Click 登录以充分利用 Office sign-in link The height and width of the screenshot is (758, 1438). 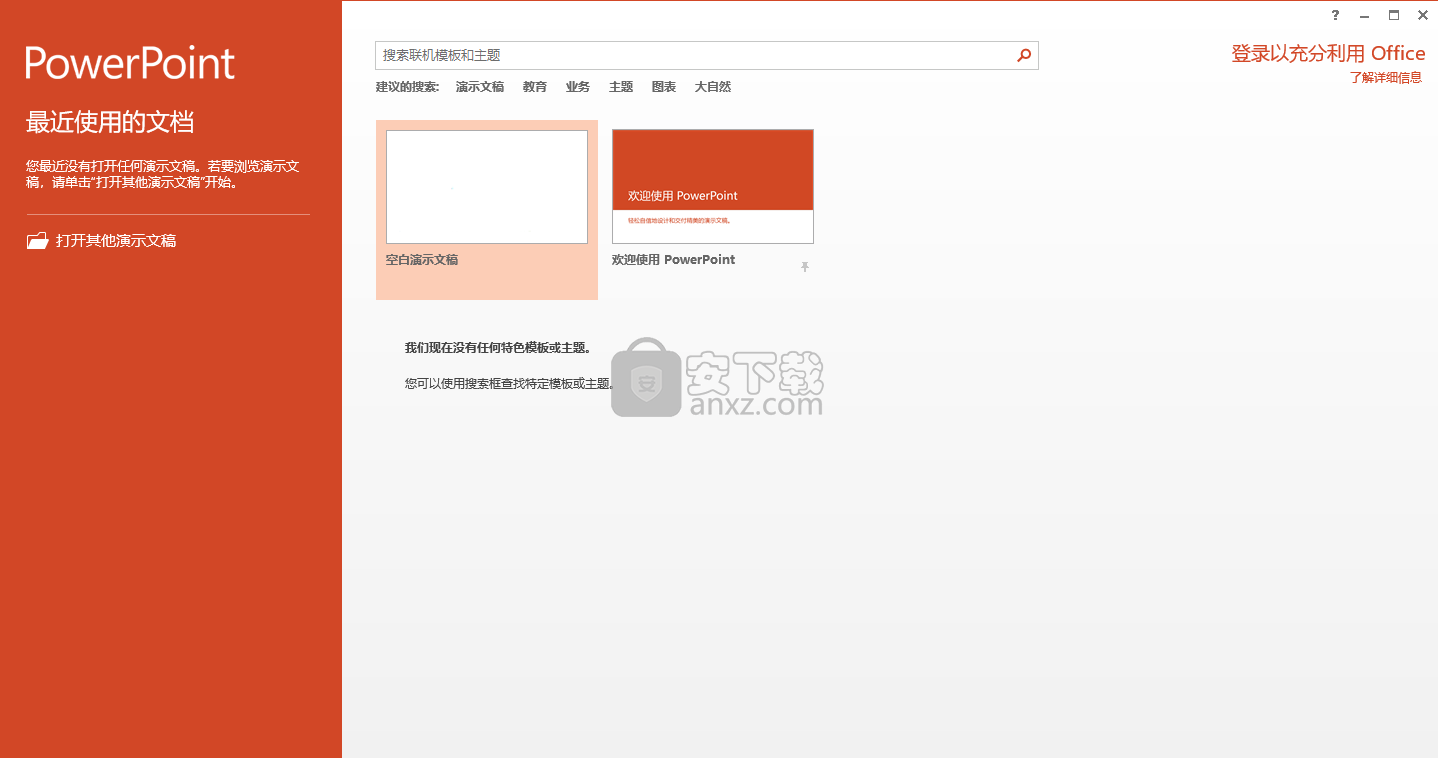tap(1328, 54)
